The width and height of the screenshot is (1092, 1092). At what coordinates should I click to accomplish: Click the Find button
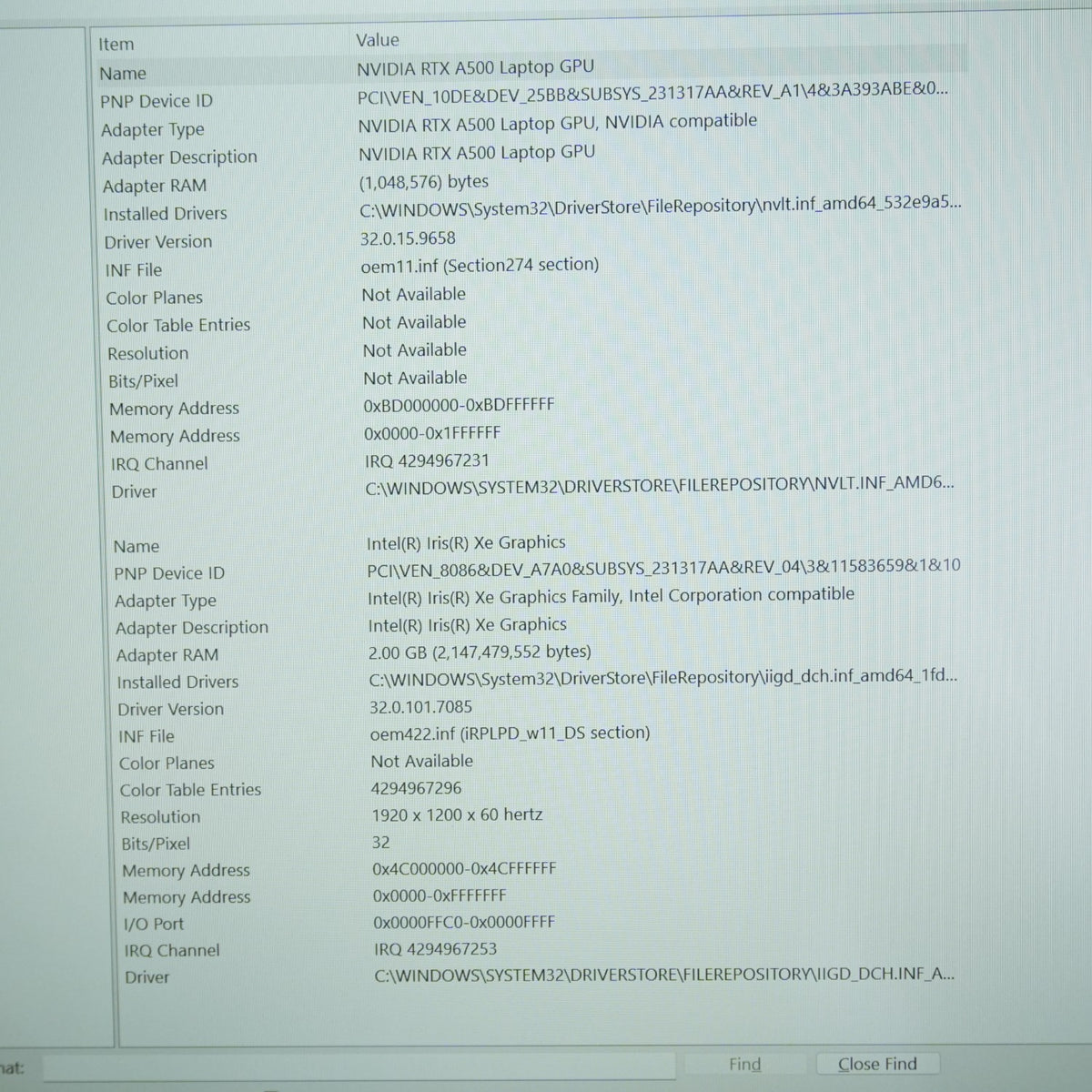tap(744, 1065)
